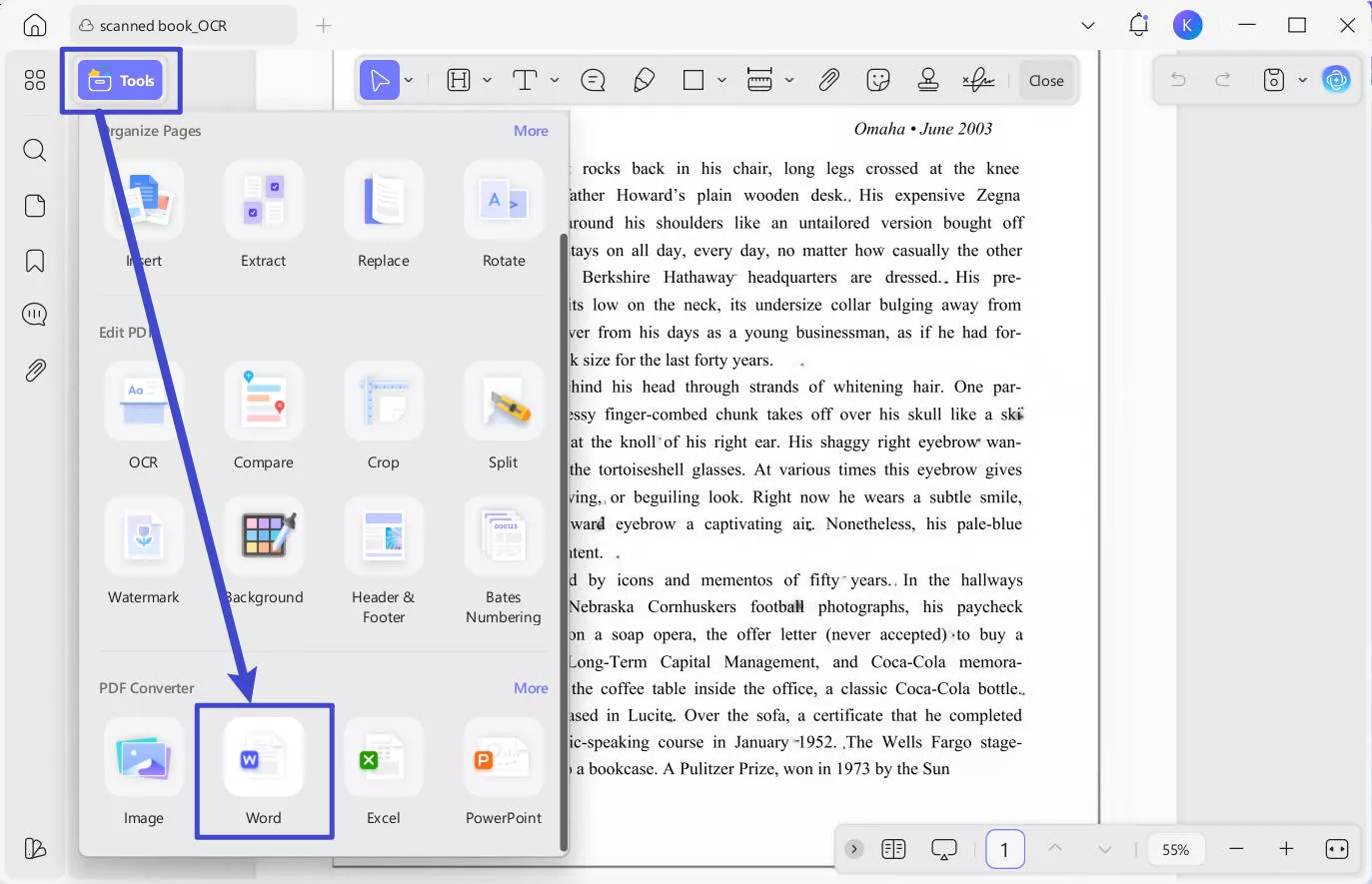The image size is (1372, 884).
Task: Click the page number input field
Action: (1004, 849)
